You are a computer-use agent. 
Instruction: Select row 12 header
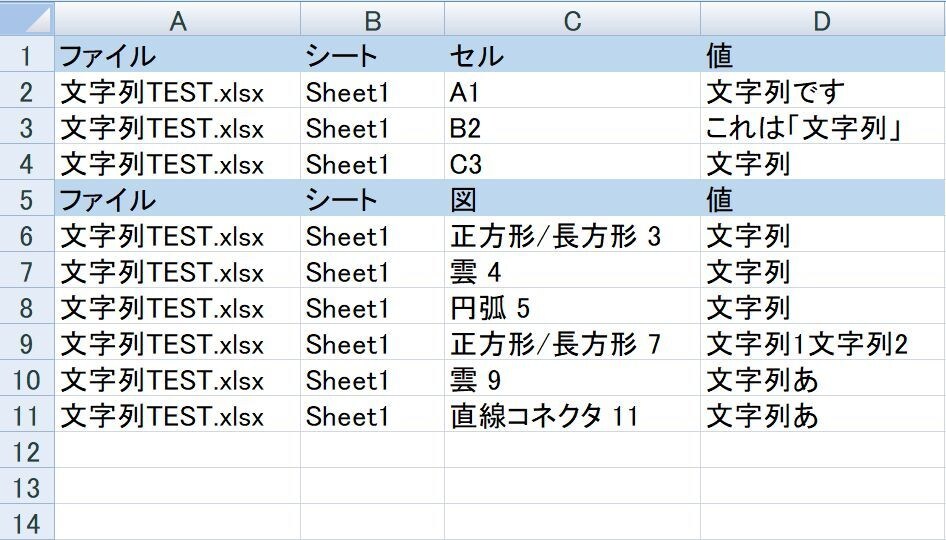tap(27, 450)
